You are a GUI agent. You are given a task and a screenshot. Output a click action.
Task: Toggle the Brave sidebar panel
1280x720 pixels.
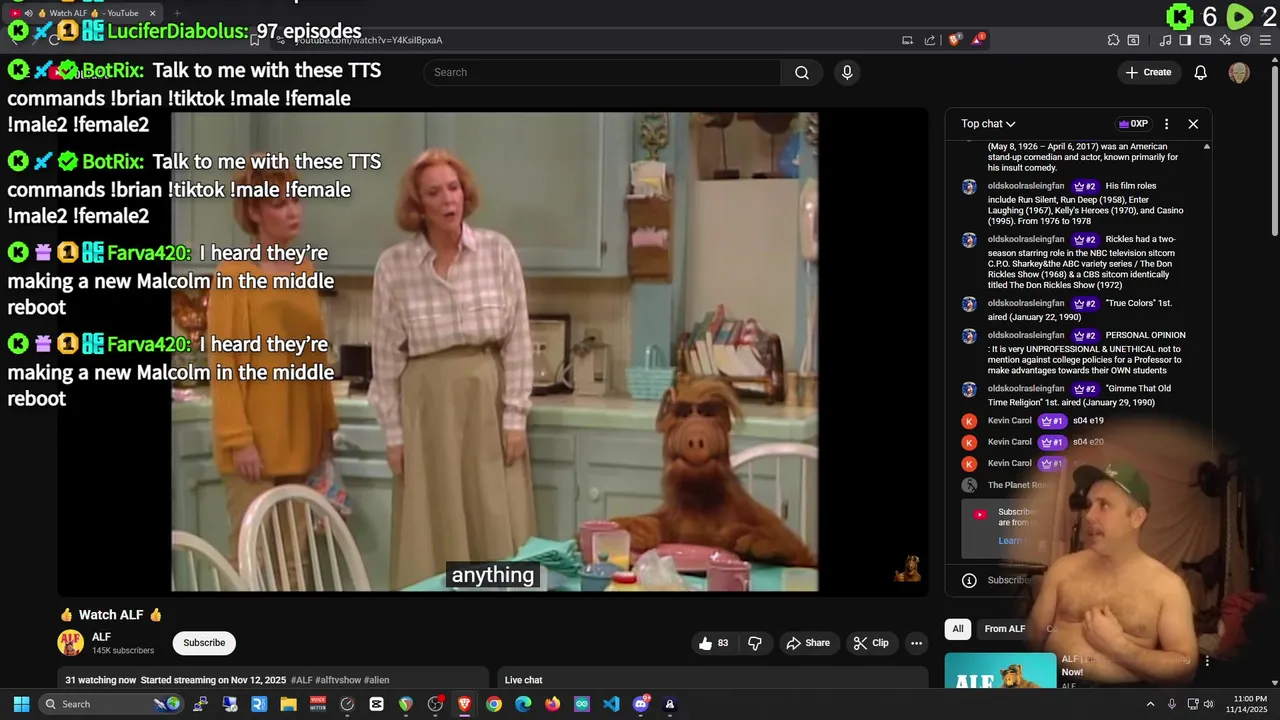coord(1185,40)
